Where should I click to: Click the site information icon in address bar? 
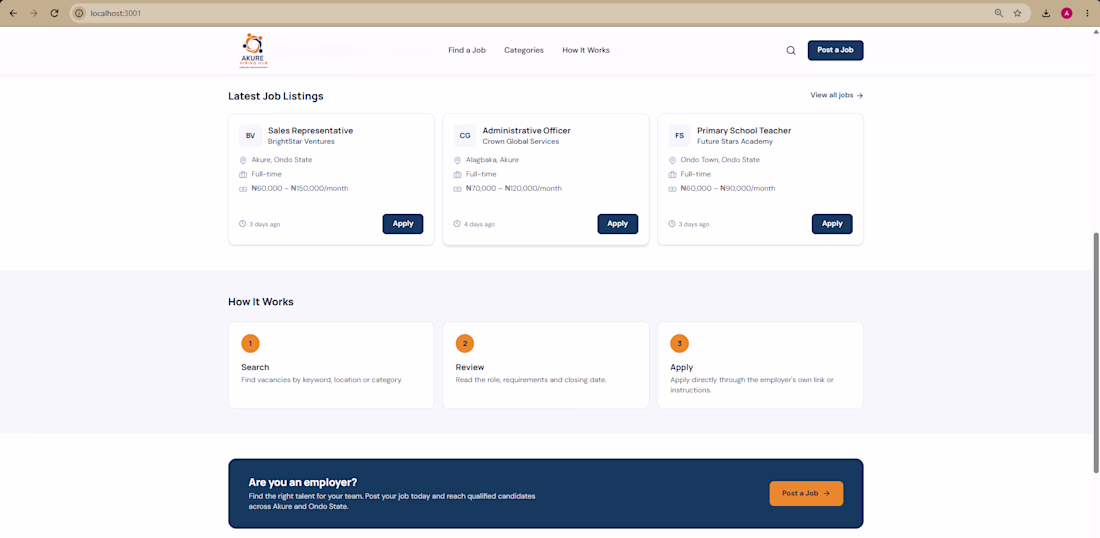point(79,13)
